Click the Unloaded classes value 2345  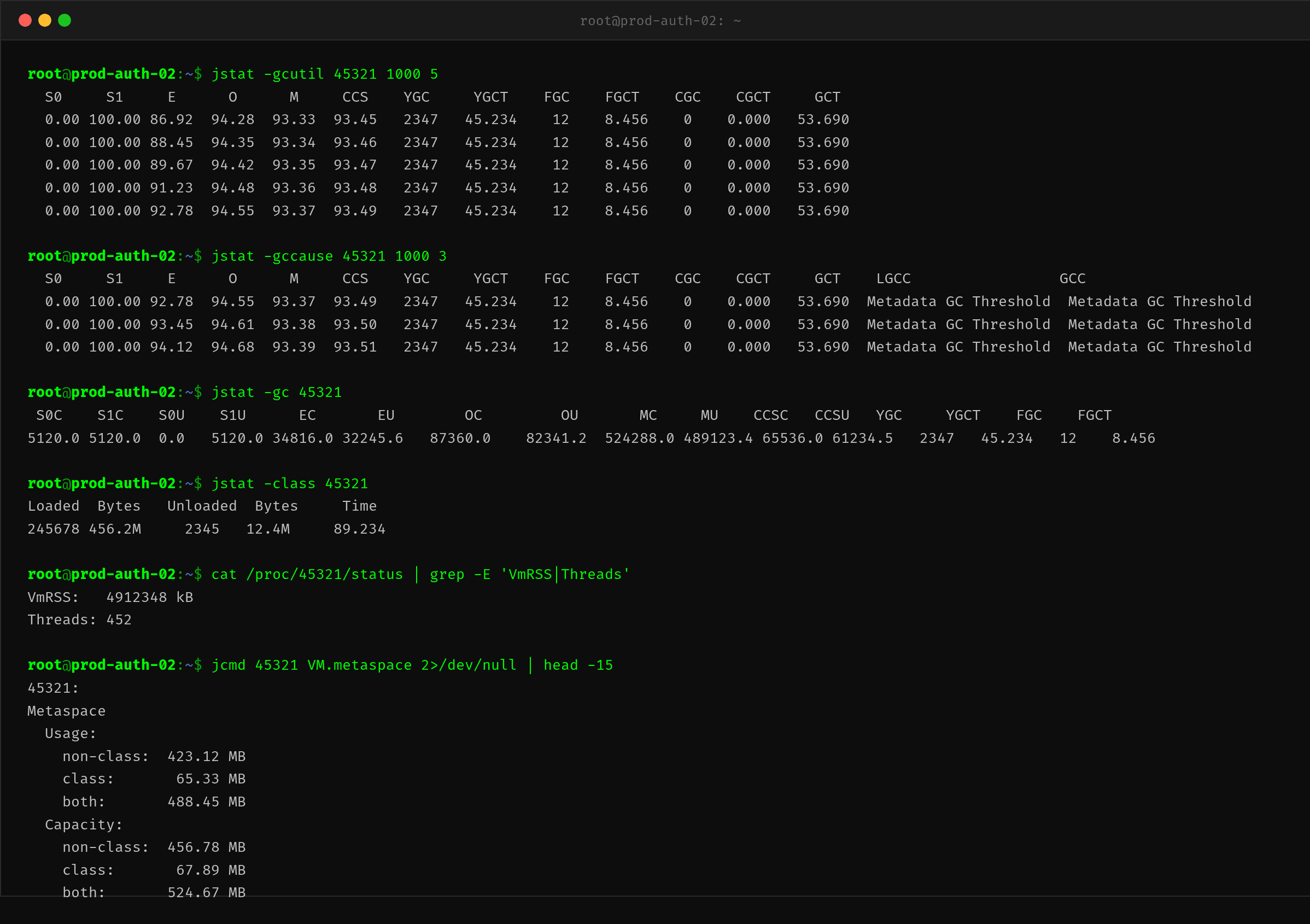(202, 530)
